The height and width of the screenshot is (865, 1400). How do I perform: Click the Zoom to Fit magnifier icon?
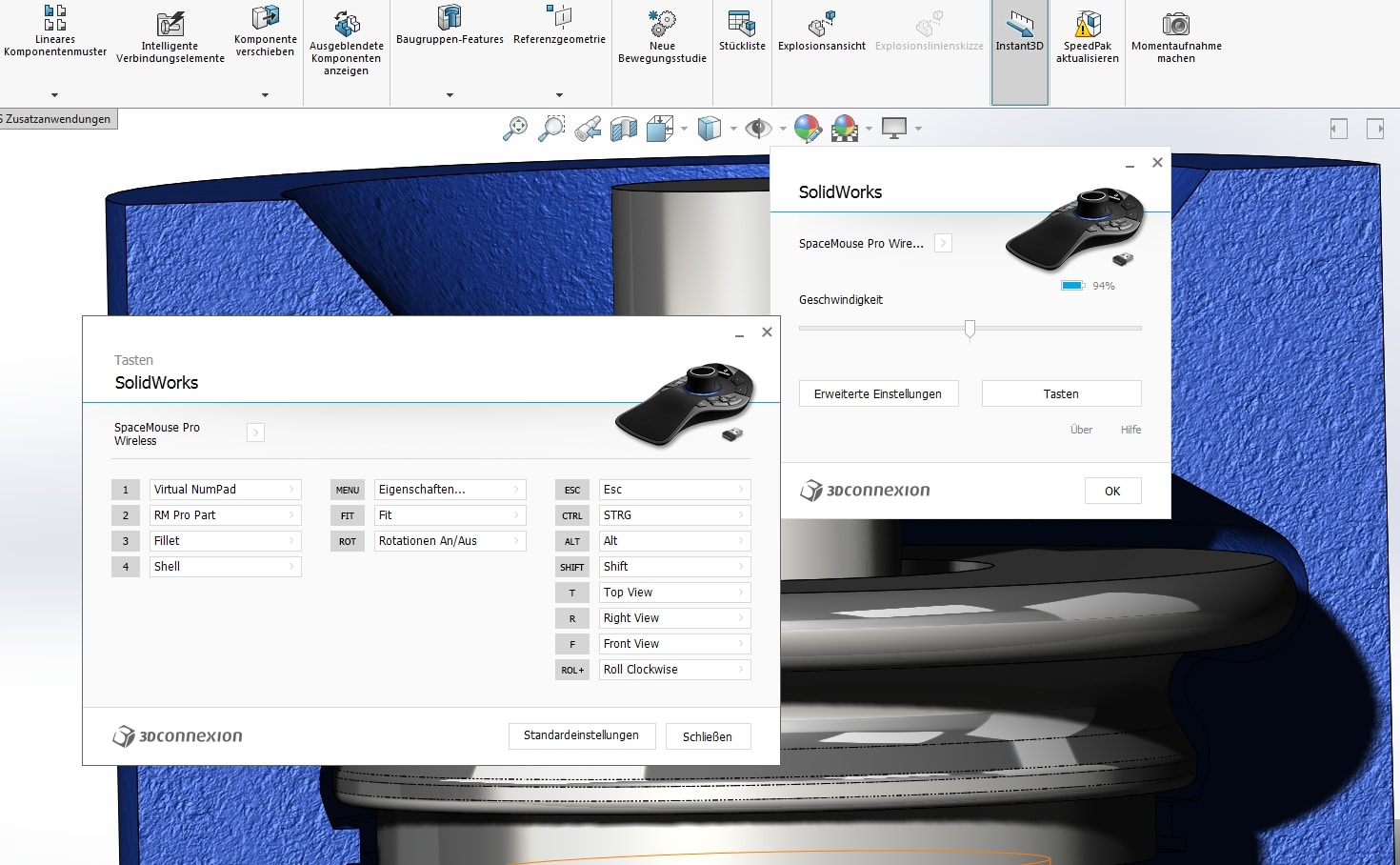[x=515, y=129]
